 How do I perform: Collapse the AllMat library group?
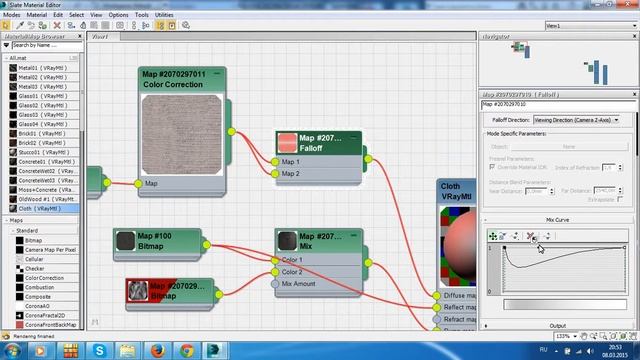(6, 58)
